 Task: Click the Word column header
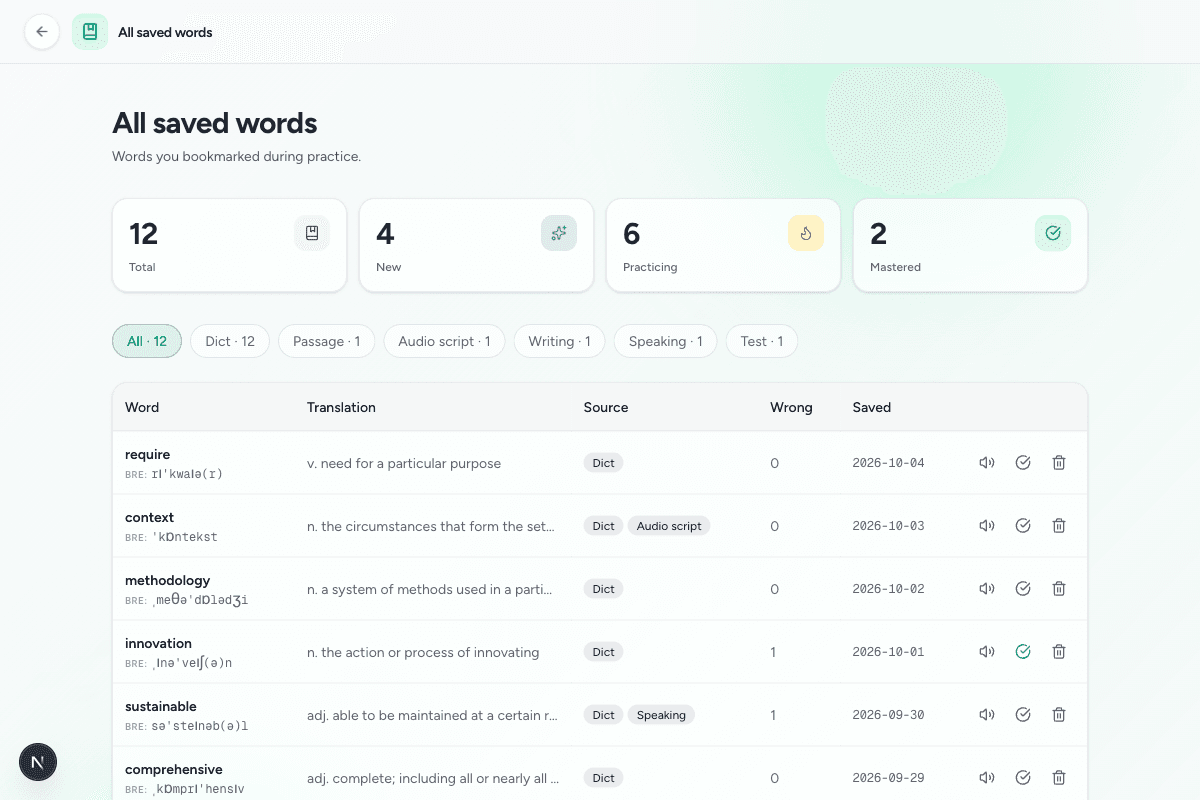[x=142, y=407]
